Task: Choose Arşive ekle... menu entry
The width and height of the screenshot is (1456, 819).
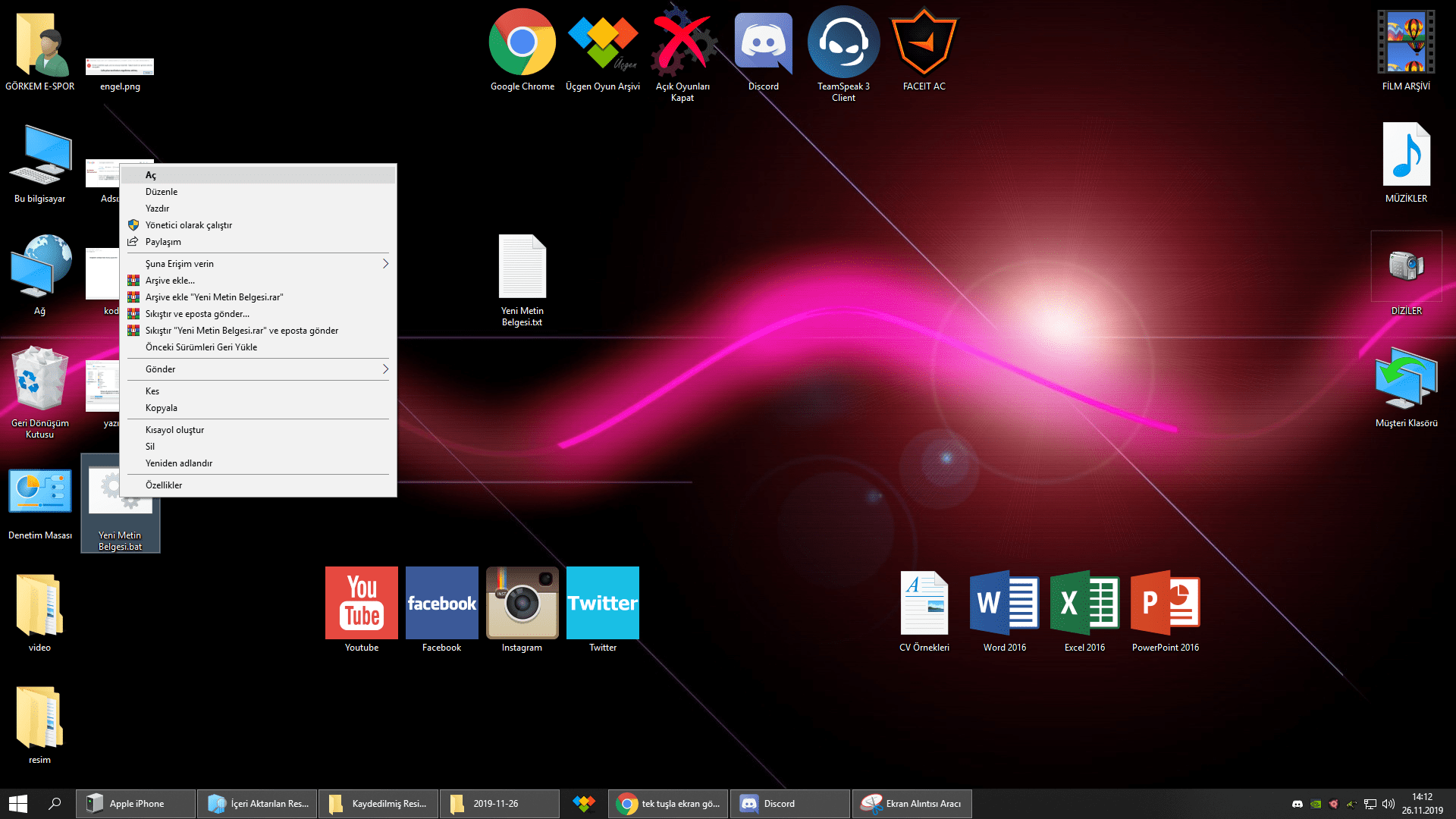Action: coord(258,281)
